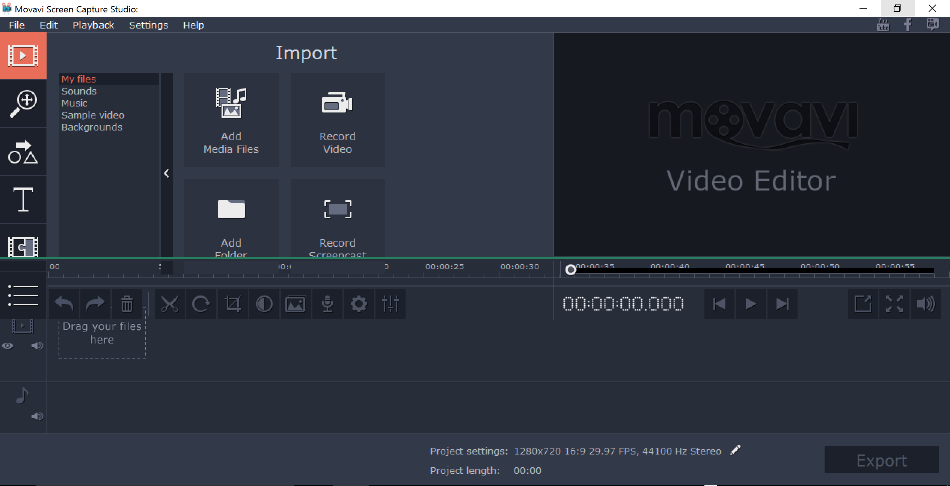Open the Import media tab
The height and width of the screenshot is (486, 950).
tap(23, 56)
